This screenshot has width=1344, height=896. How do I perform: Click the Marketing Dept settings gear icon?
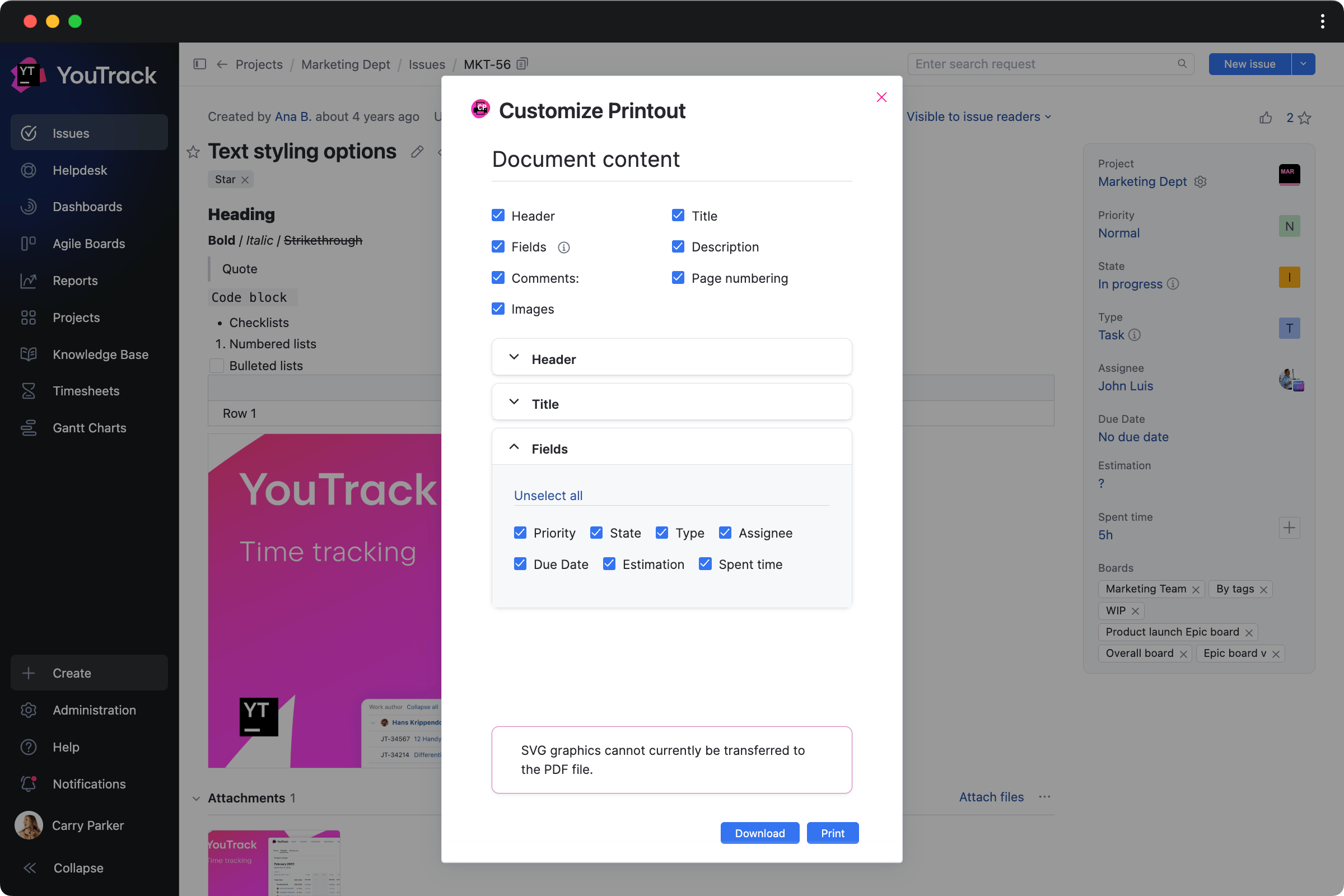coord(1200,181)
